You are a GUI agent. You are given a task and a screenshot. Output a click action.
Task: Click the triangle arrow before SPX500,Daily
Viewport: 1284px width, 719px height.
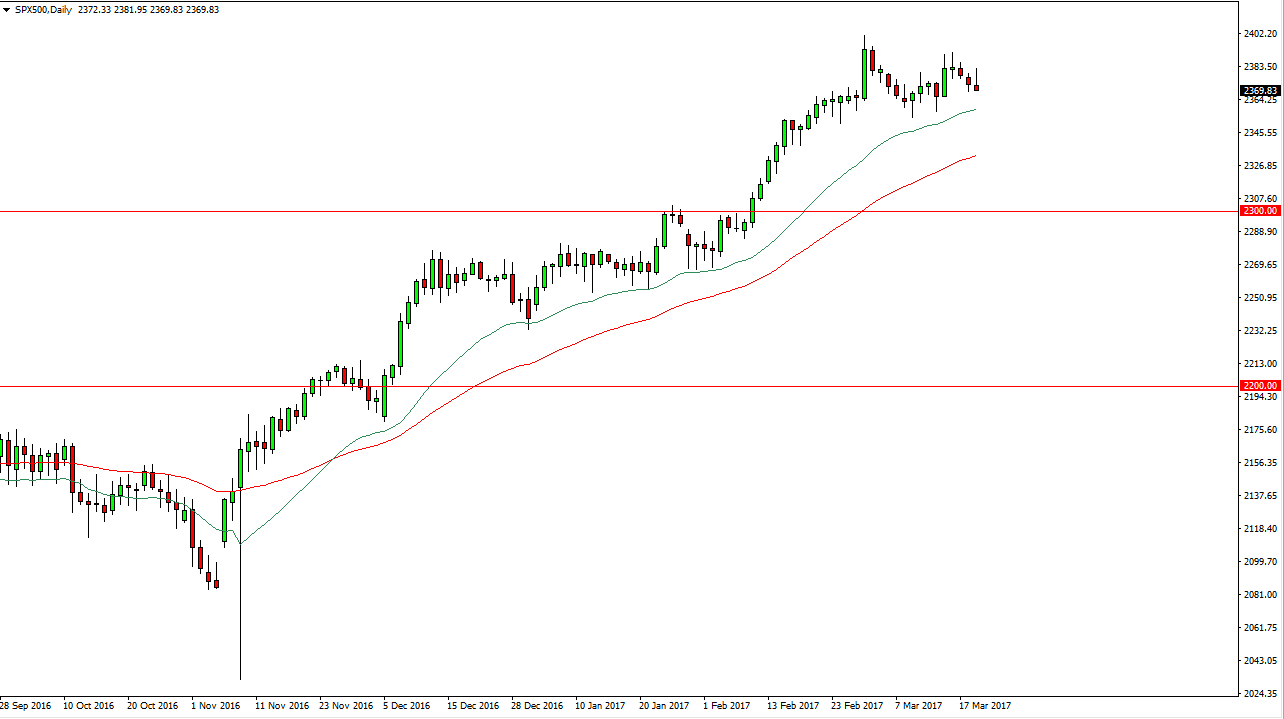[x=7, y=10]
